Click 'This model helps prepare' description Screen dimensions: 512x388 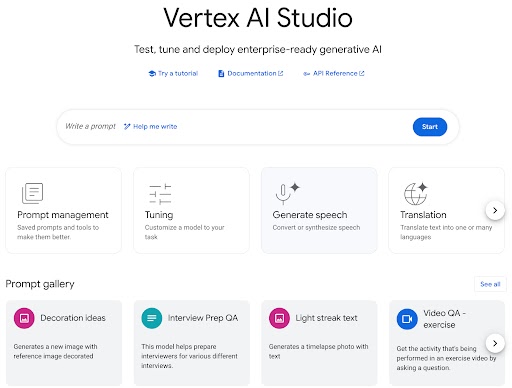click(x=189, y=356)
